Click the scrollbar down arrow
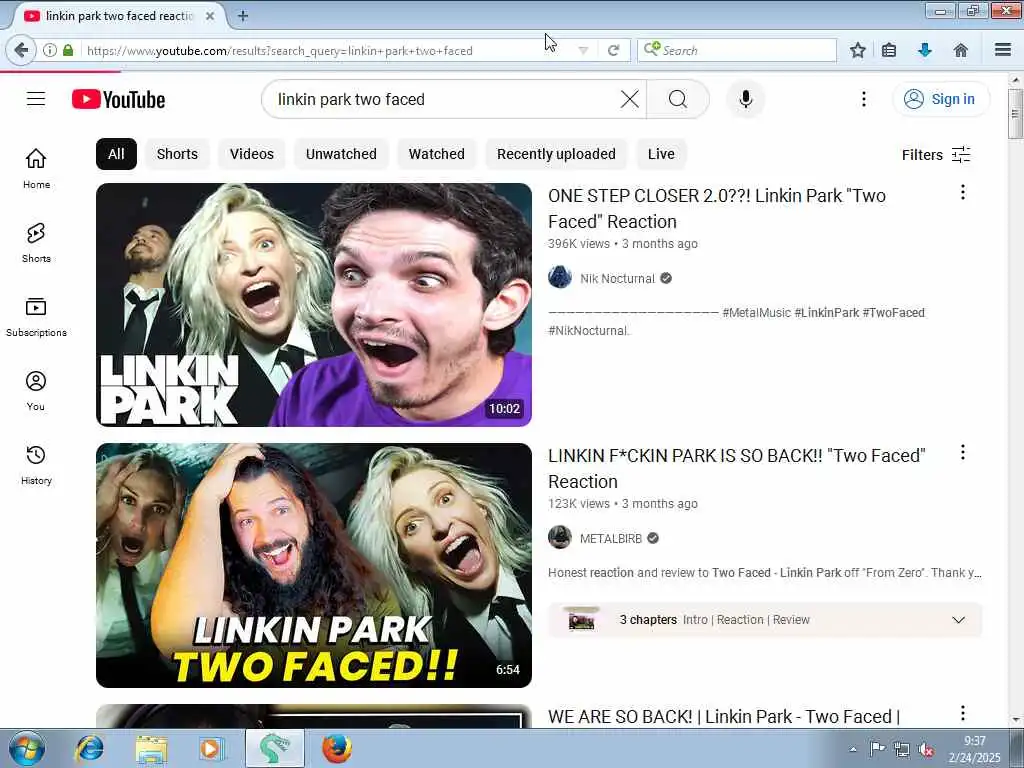1024x768 pixels. (x=1015, y=720)
